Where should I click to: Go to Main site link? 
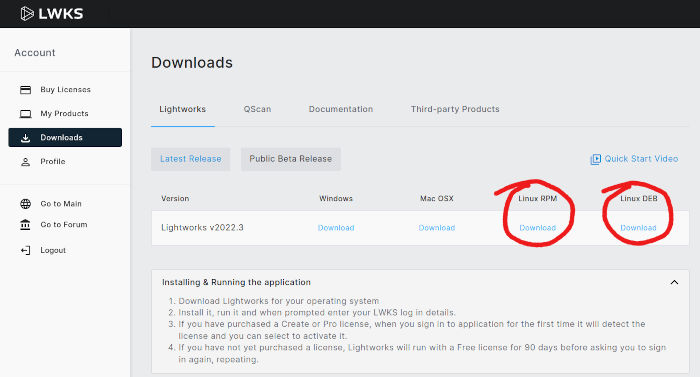coord(61,204)
